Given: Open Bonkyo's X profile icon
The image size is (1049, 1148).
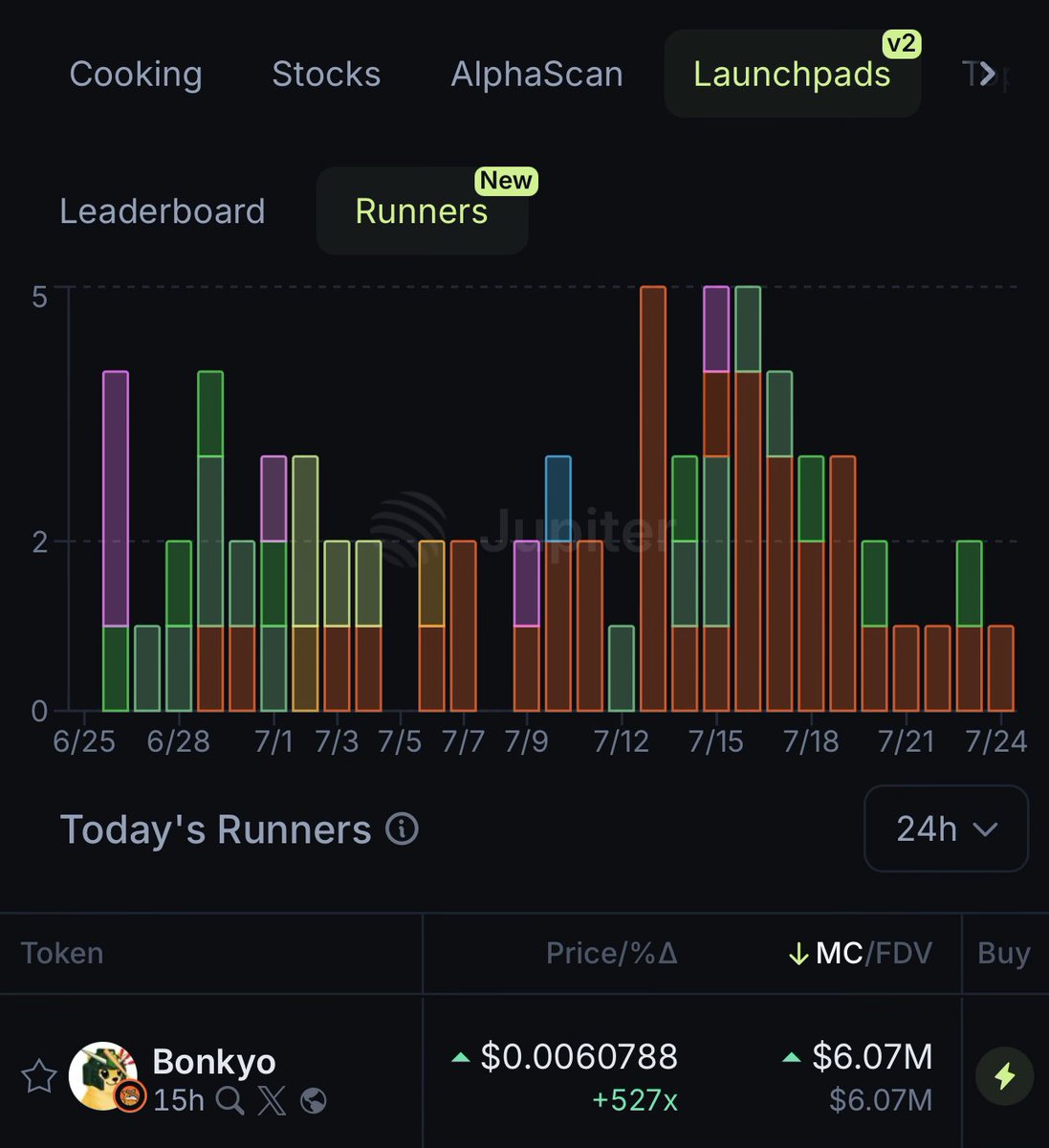Looking at the screenshot, I should pyautogui.click(x=272, y=1101).
